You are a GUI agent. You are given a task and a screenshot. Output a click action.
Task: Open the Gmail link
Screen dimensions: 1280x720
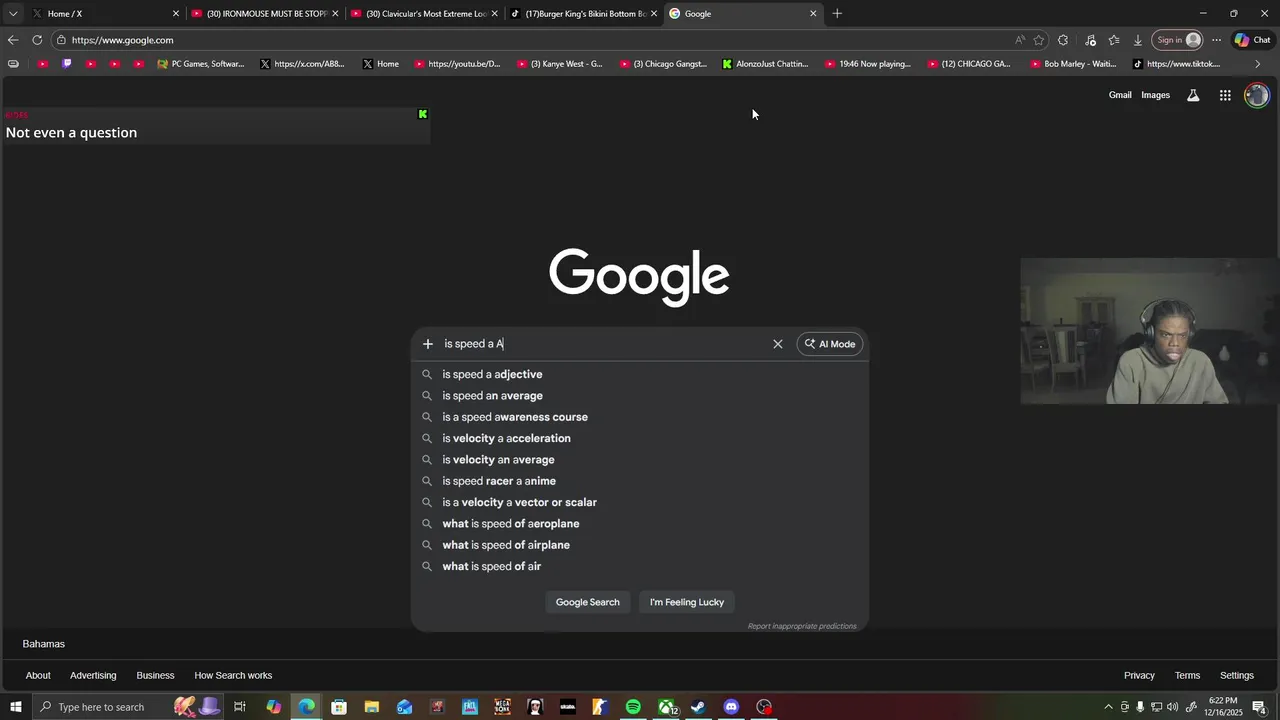(1120, 95)
